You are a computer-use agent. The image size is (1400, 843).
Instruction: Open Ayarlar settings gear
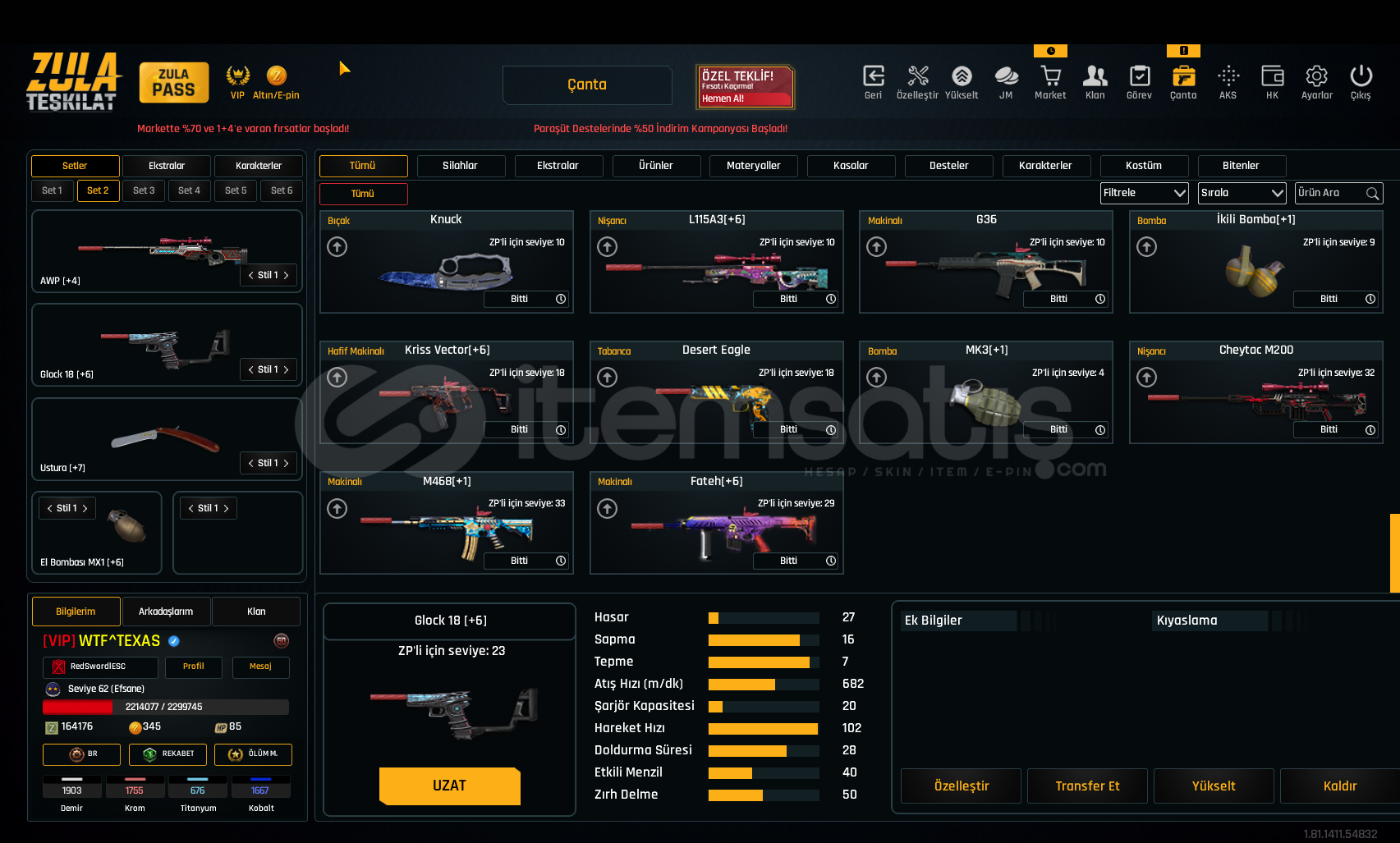(x=1316, y=76)
